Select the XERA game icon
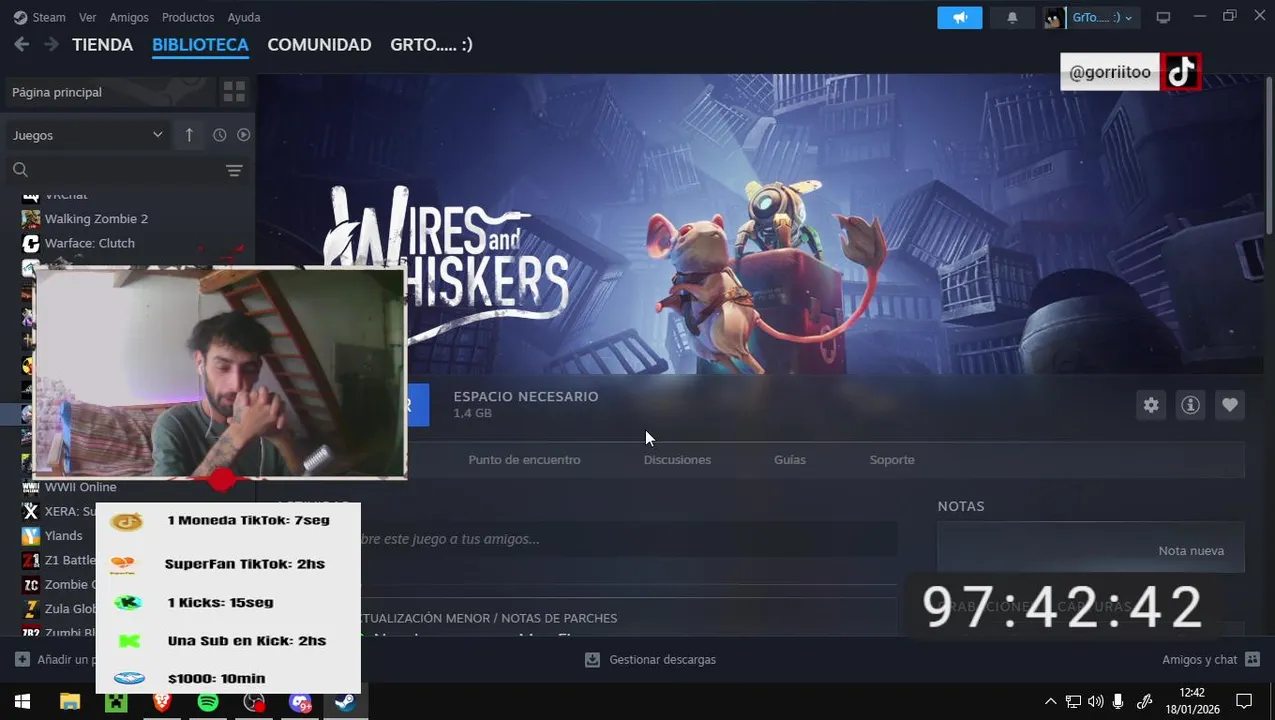 pos(31,511)
